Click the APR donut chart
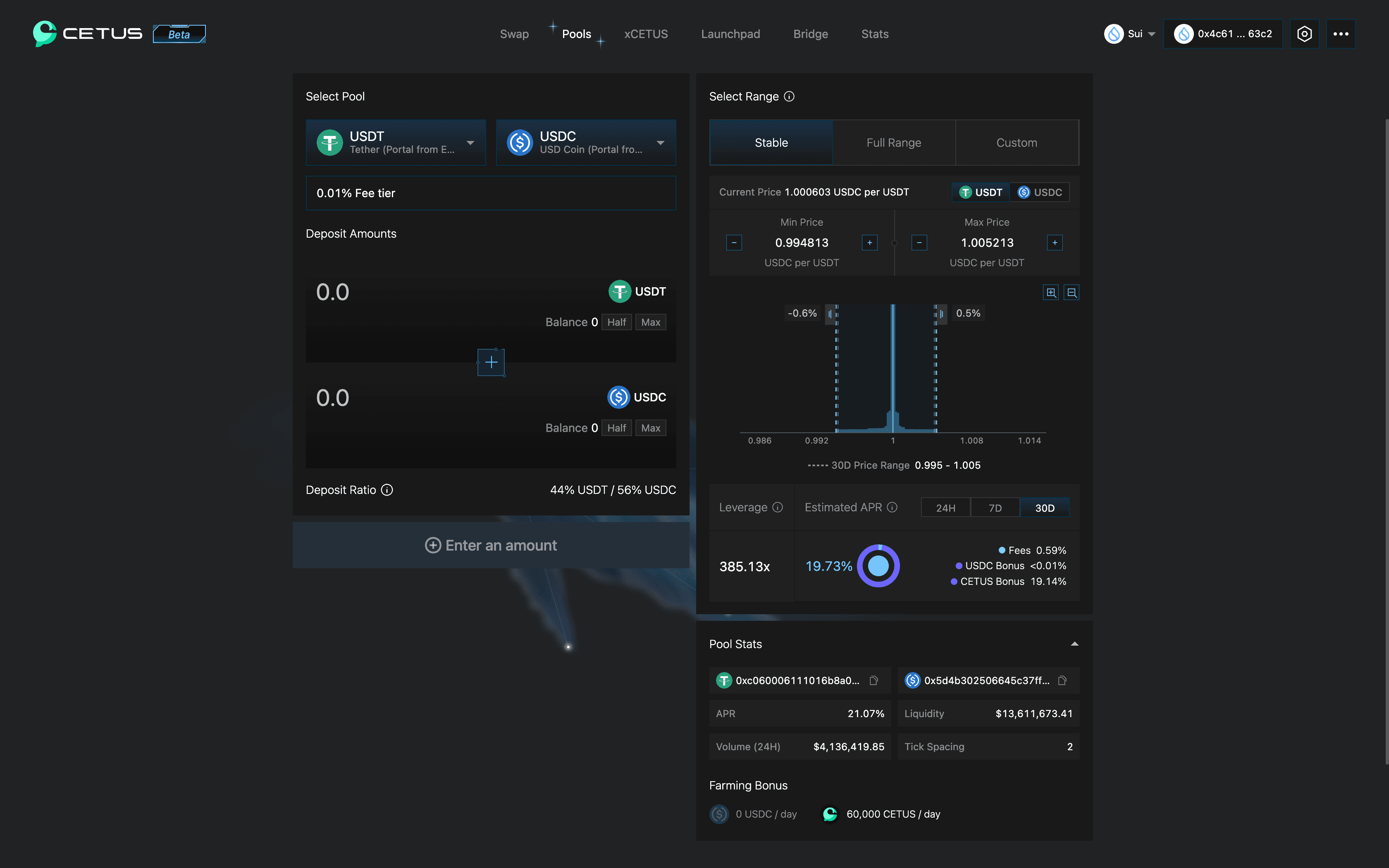This screenshot has width=1389, height=868. [x=878, y=566]
